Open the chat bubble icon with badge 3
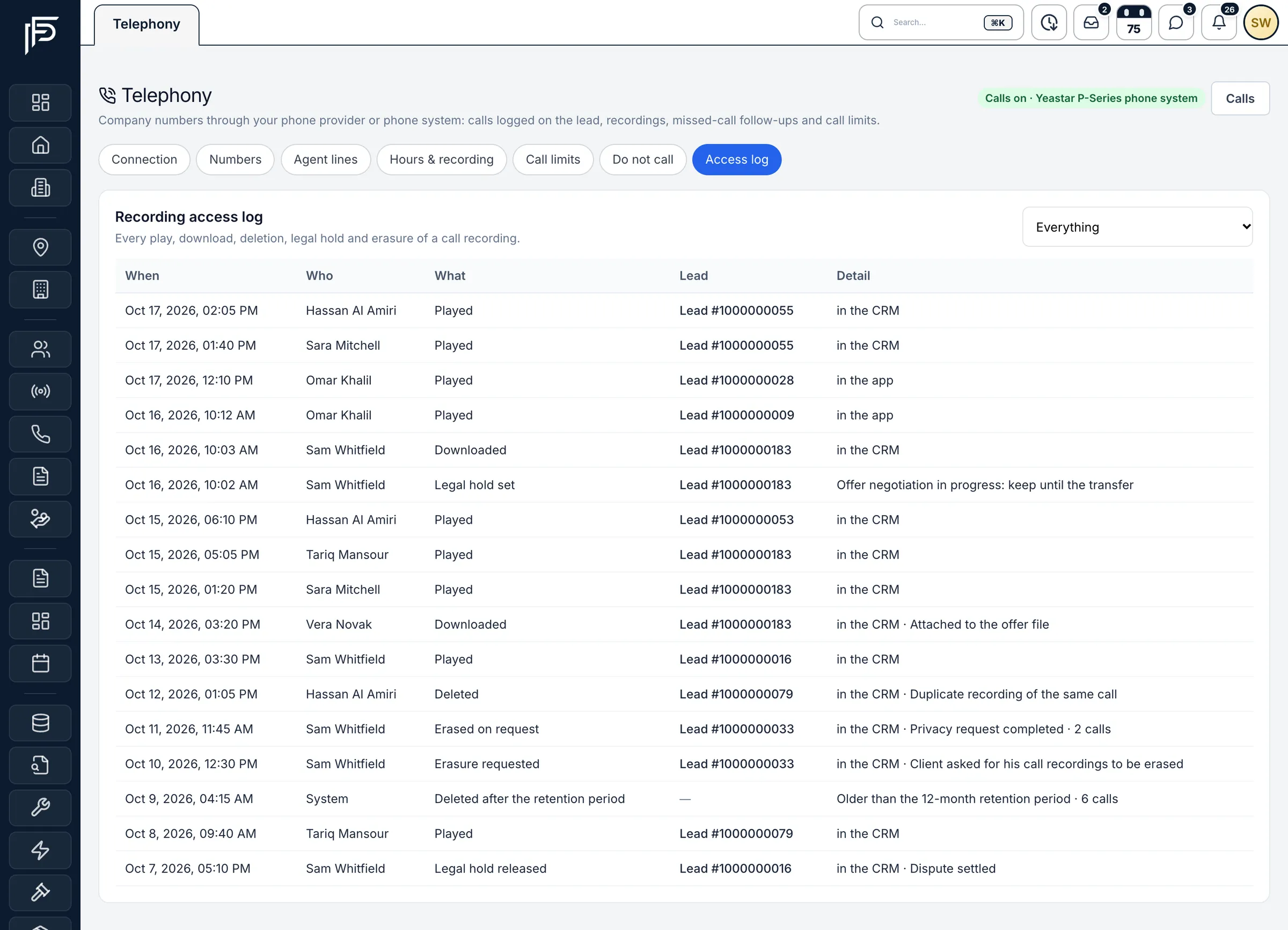This screenshot has height=930, width=1288. [x=1176, y=23]
